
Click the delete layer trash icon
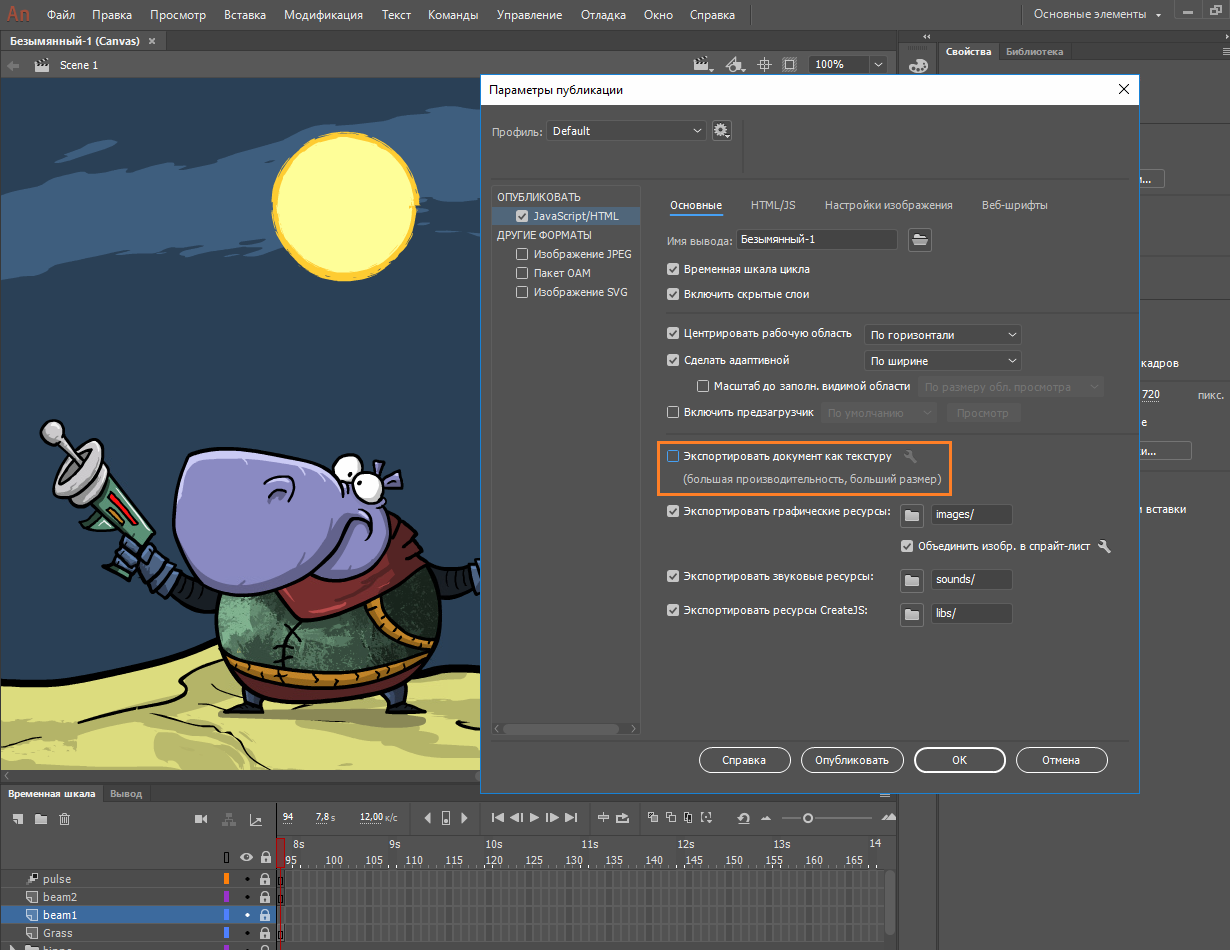pos(64,819)
